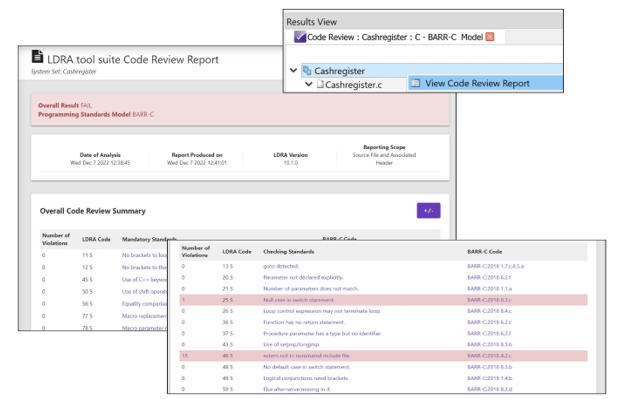Click the Results View panel title
This screenshot has width=620, height=399.
pyautogui.click(x=312, y=22)
